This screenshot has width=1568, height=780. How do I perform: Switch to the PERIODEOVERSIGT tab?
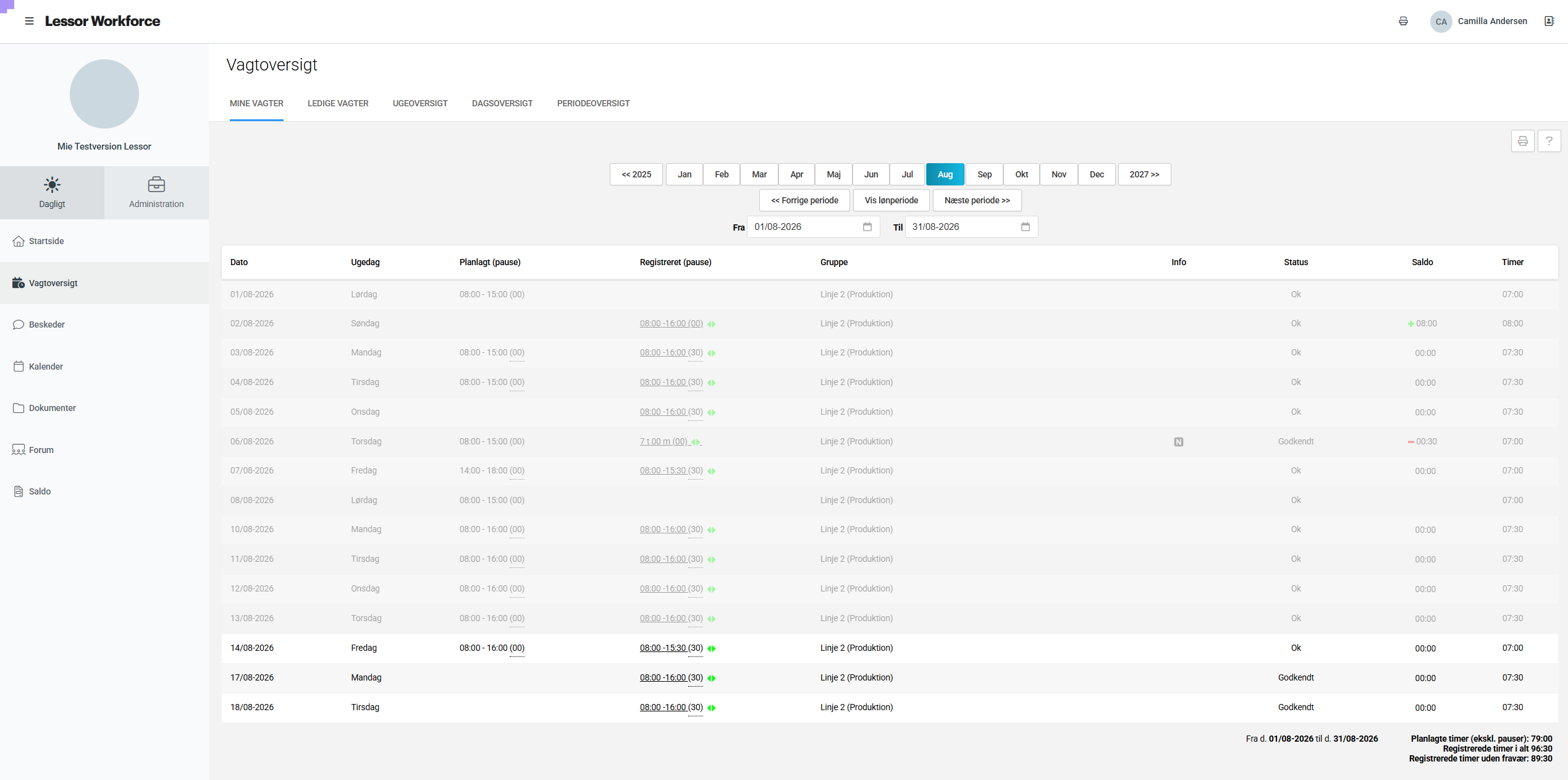[593, 103]
